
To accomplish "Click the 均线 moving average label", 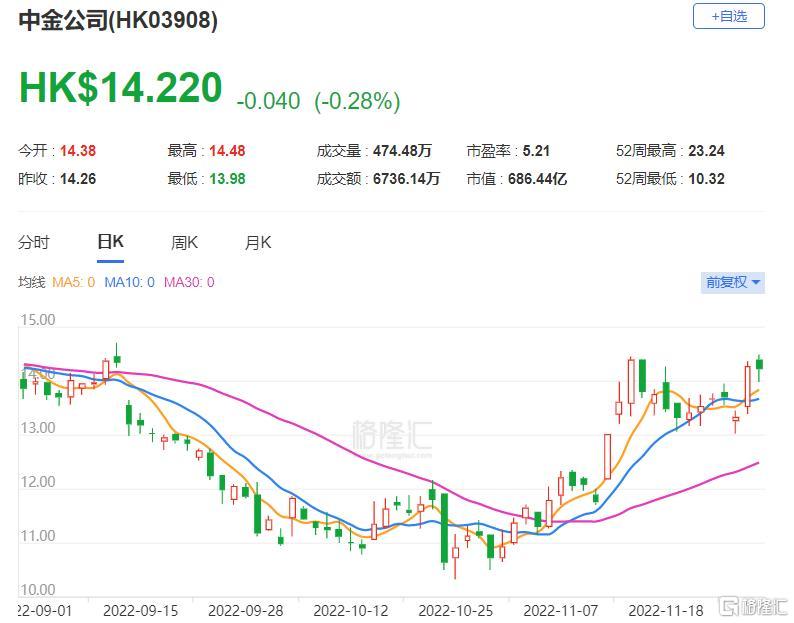I will coord(32,282).
